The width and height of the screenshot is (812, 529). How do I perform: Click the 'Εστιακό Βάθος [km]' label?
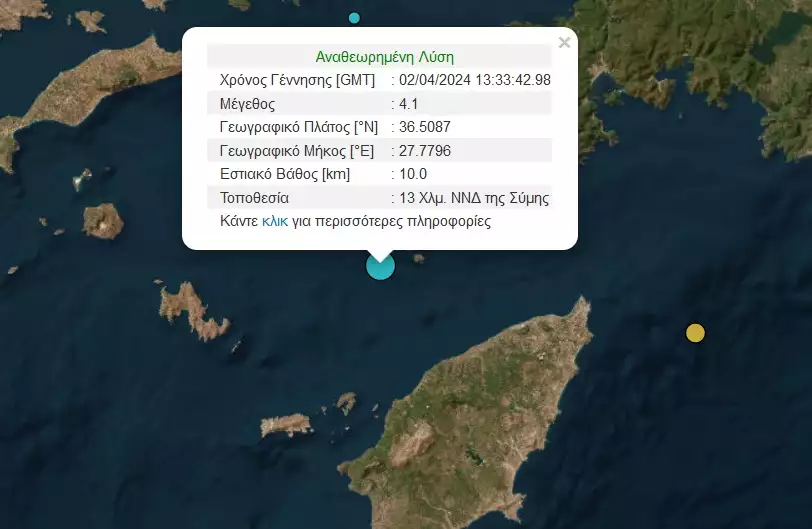(285, 174)
